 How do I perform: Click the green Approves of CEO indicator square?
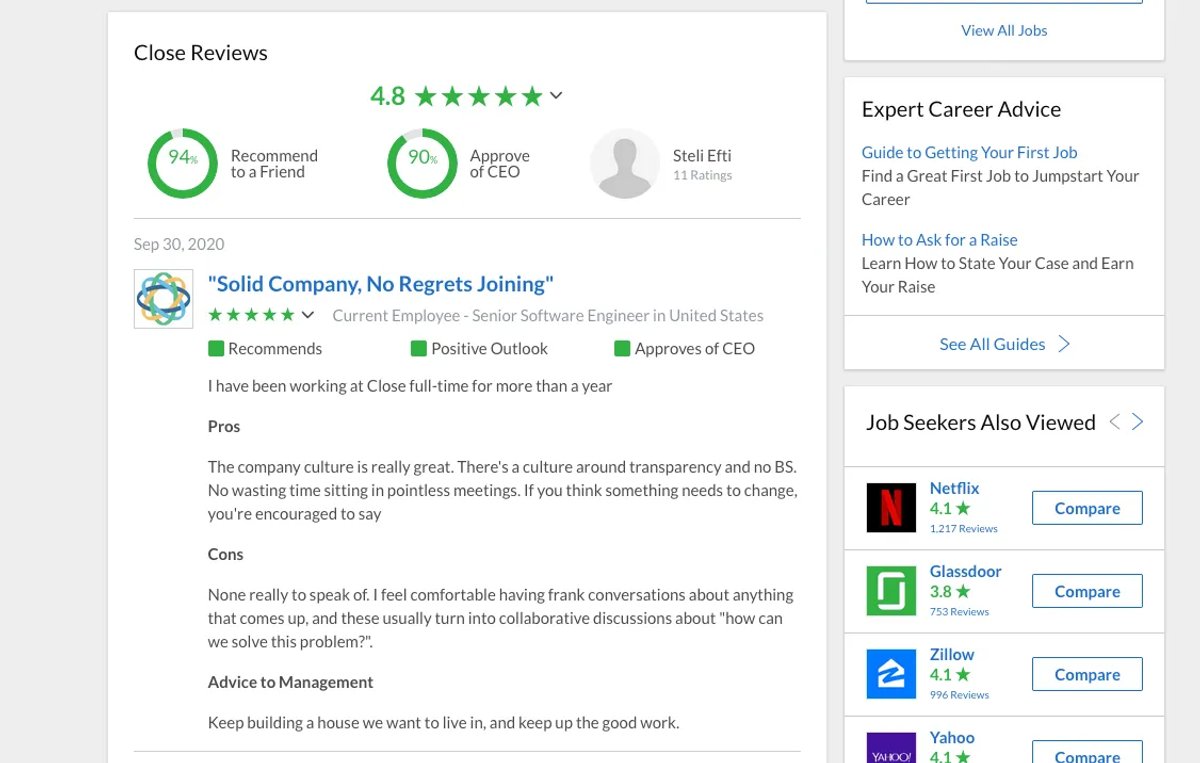(622, 348)
